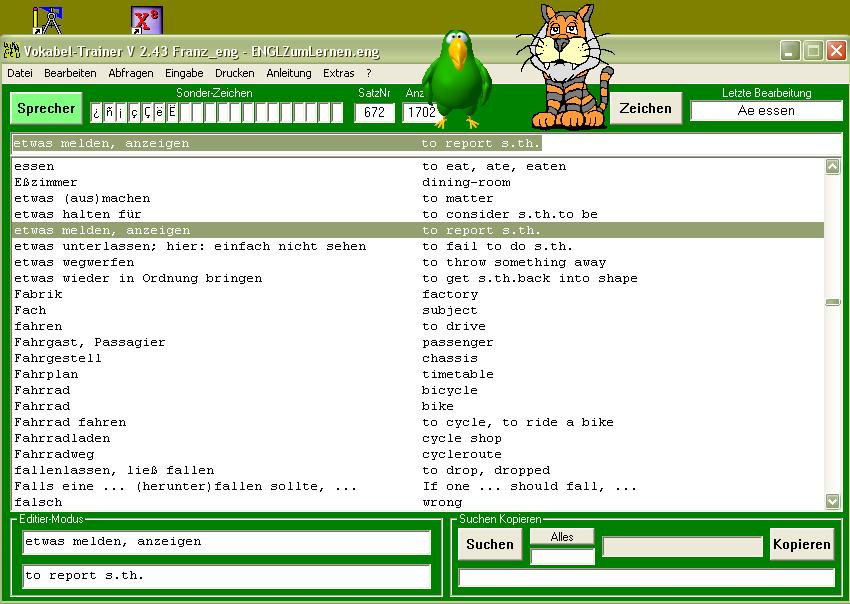This screenshot has width=850, height=604.
Task: Click the Kopieren button
Action: click(801, 545)
